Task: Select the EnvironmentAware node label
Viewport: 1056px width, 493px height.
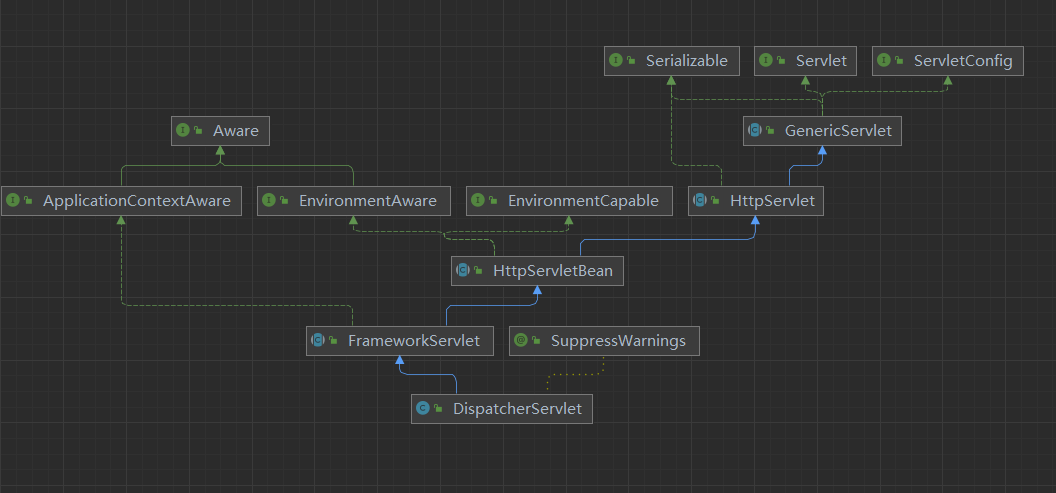Action: [367, 201]
